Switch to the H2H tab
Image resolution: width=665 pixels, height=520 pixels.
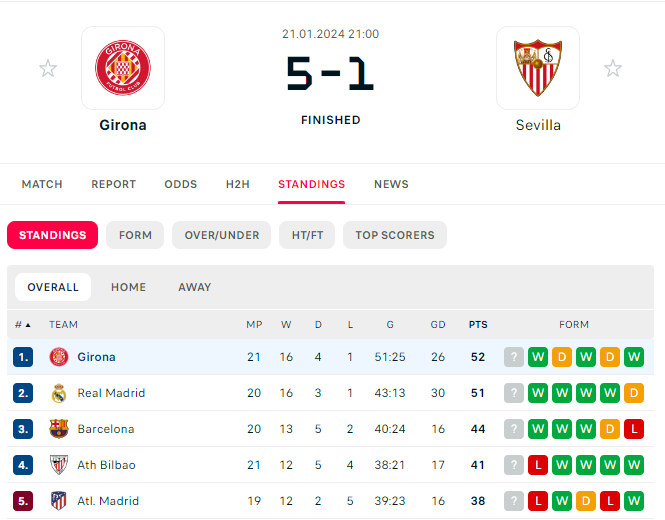coord(238,184)
